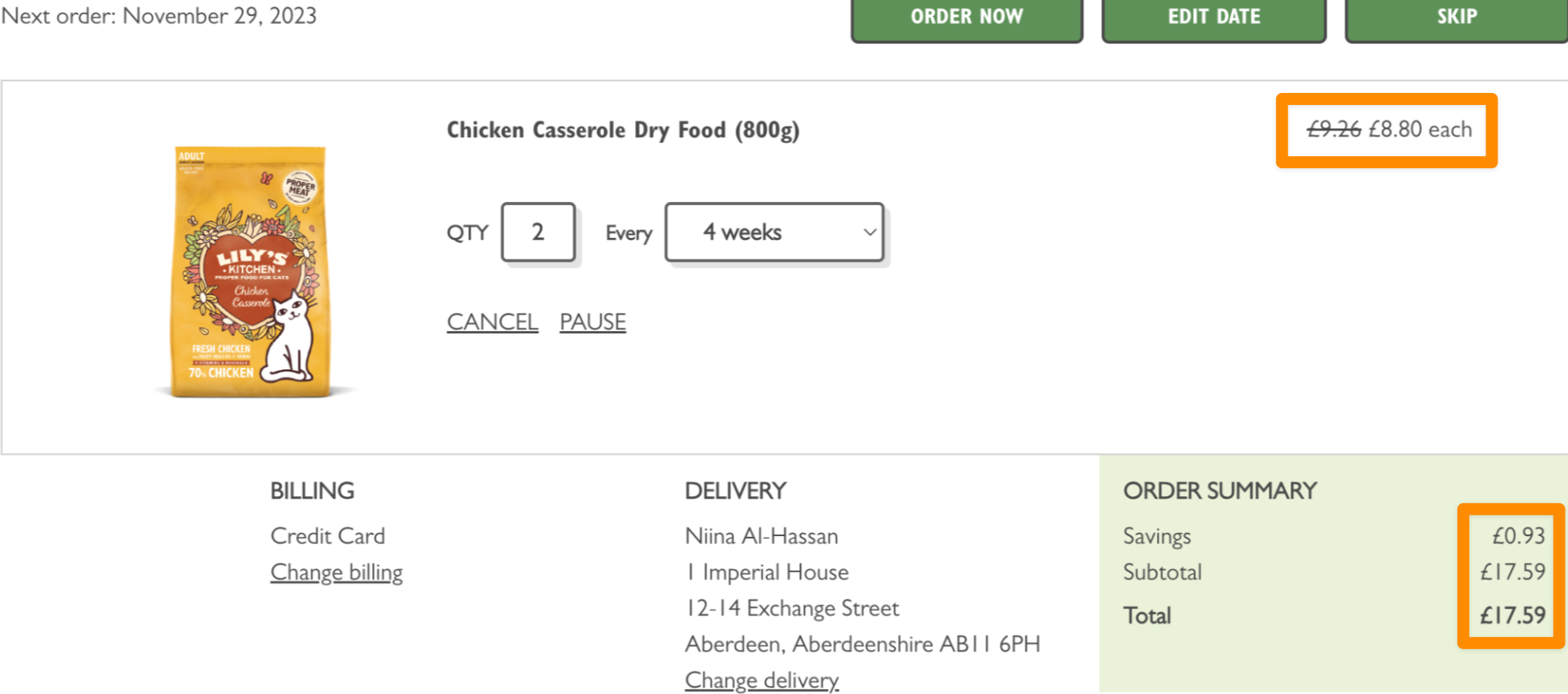Click the Chicken Casserole product image

(250, 271)
